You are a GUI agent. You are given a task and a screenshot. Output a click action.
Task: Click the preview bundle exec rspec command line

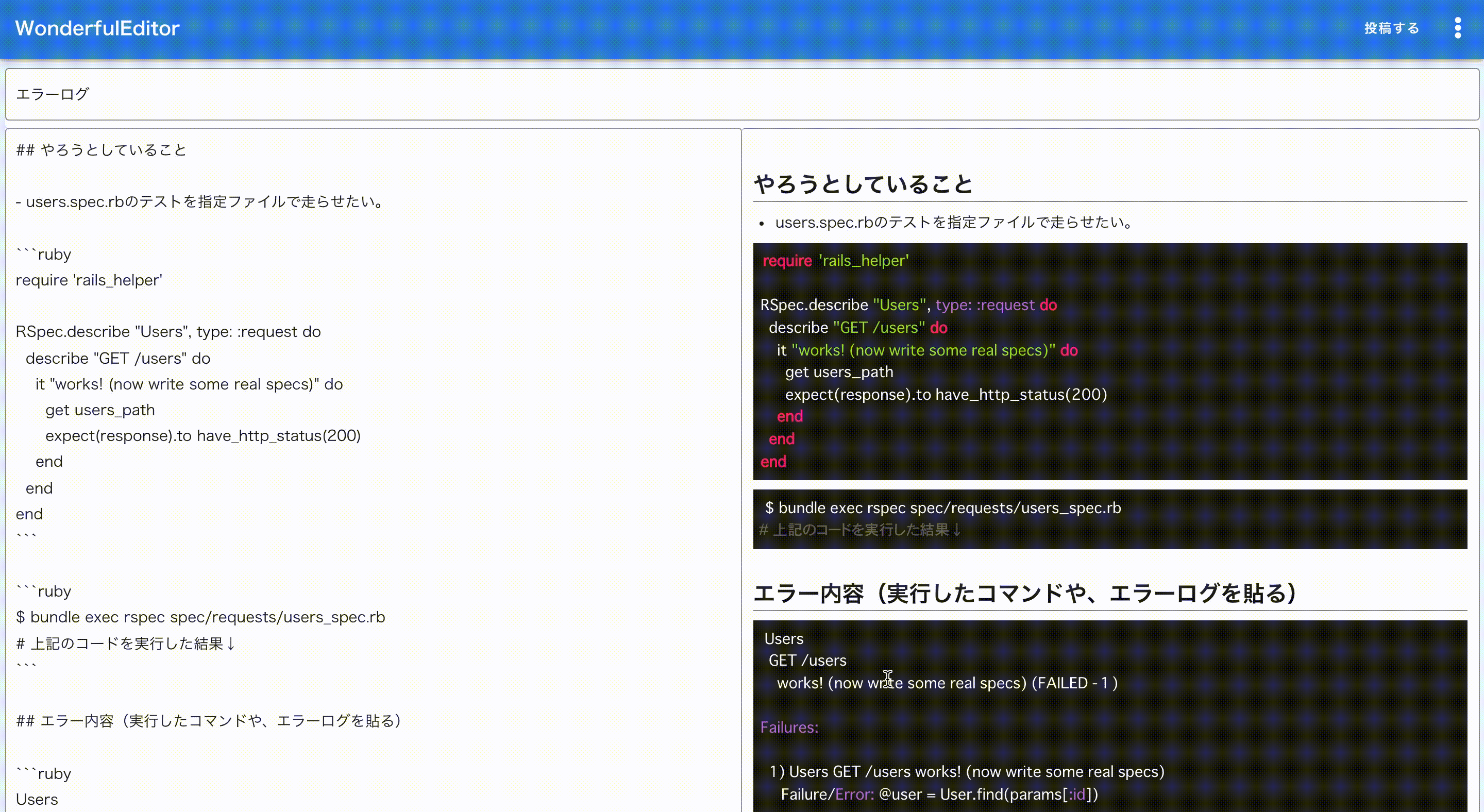click(943, 508)
